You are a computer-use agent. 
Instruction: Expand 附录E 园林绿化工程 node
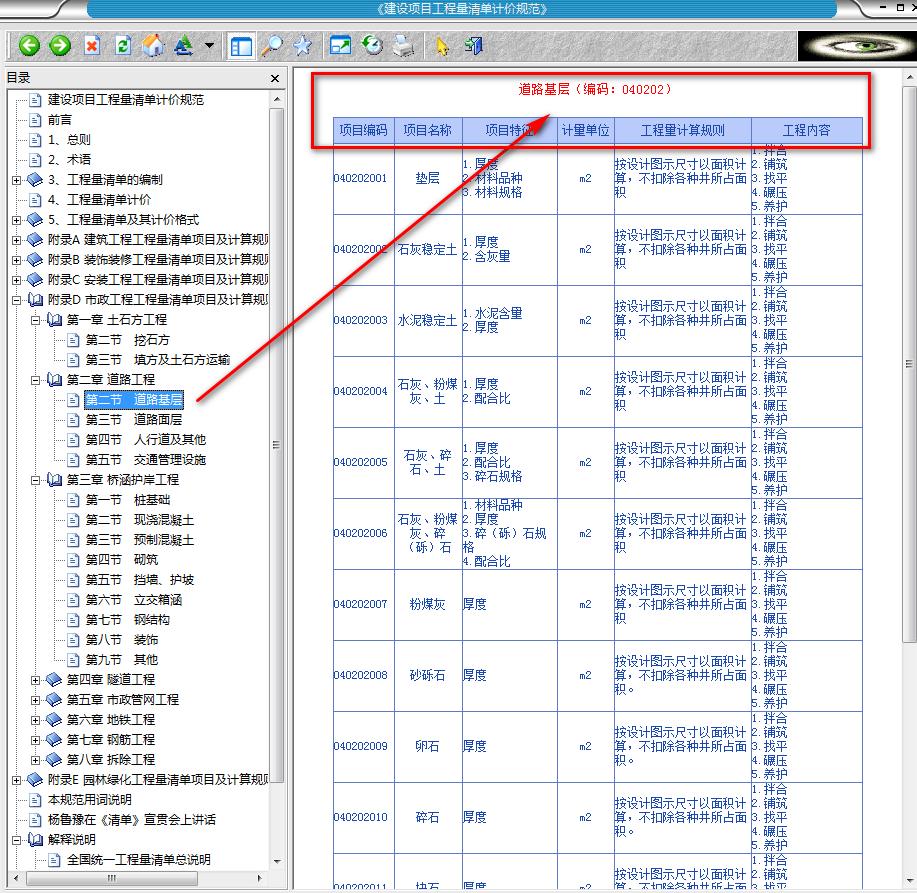(16, 780)
